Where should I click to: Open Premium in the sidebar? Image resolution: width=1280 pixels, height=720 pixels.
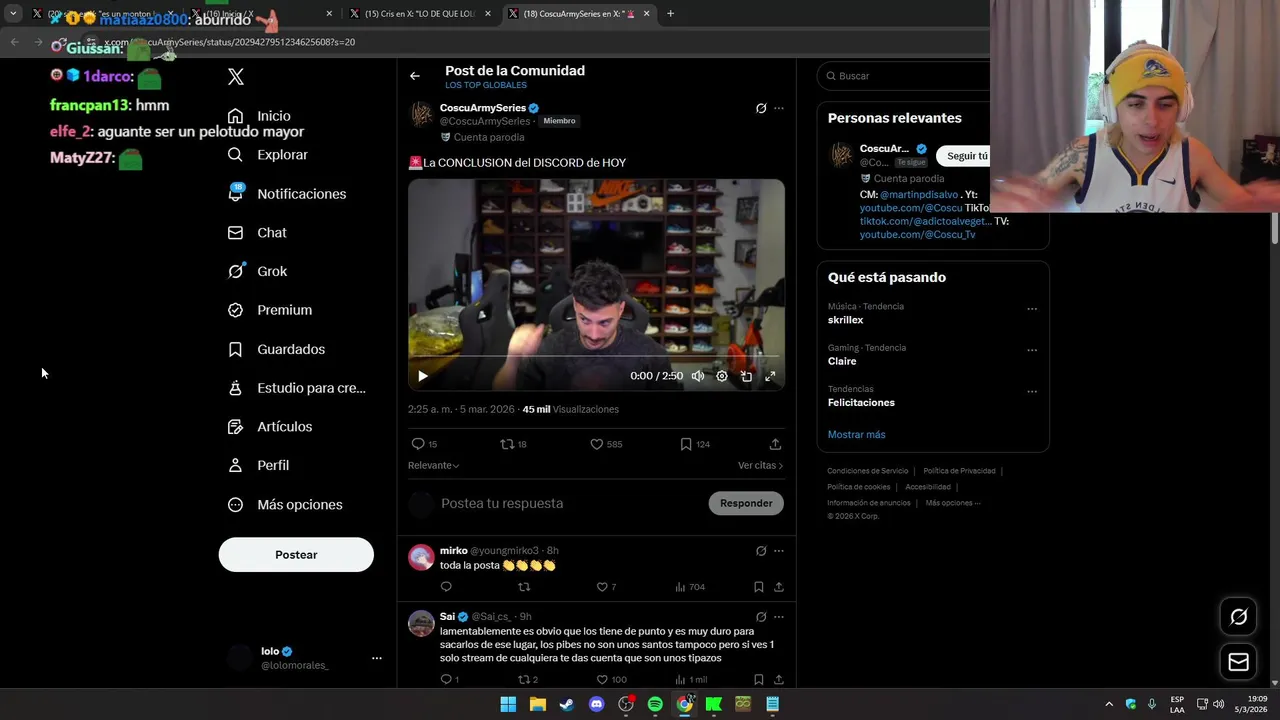pos(270,310)
